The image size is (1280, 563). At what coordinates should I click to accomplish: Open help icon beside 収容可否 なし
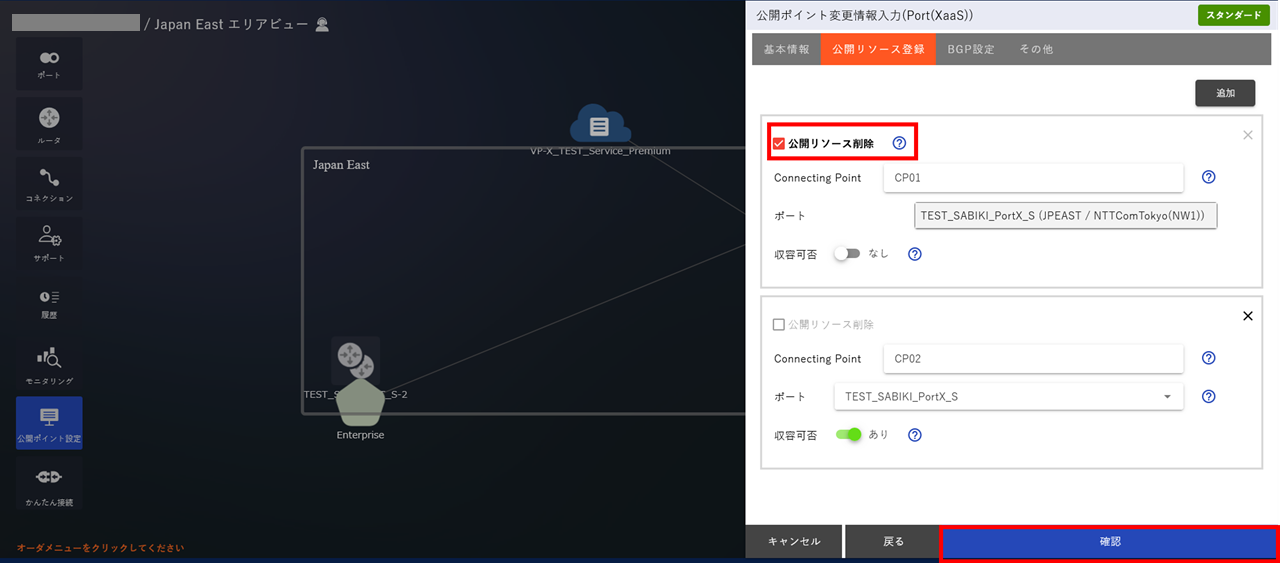point(914,254)
